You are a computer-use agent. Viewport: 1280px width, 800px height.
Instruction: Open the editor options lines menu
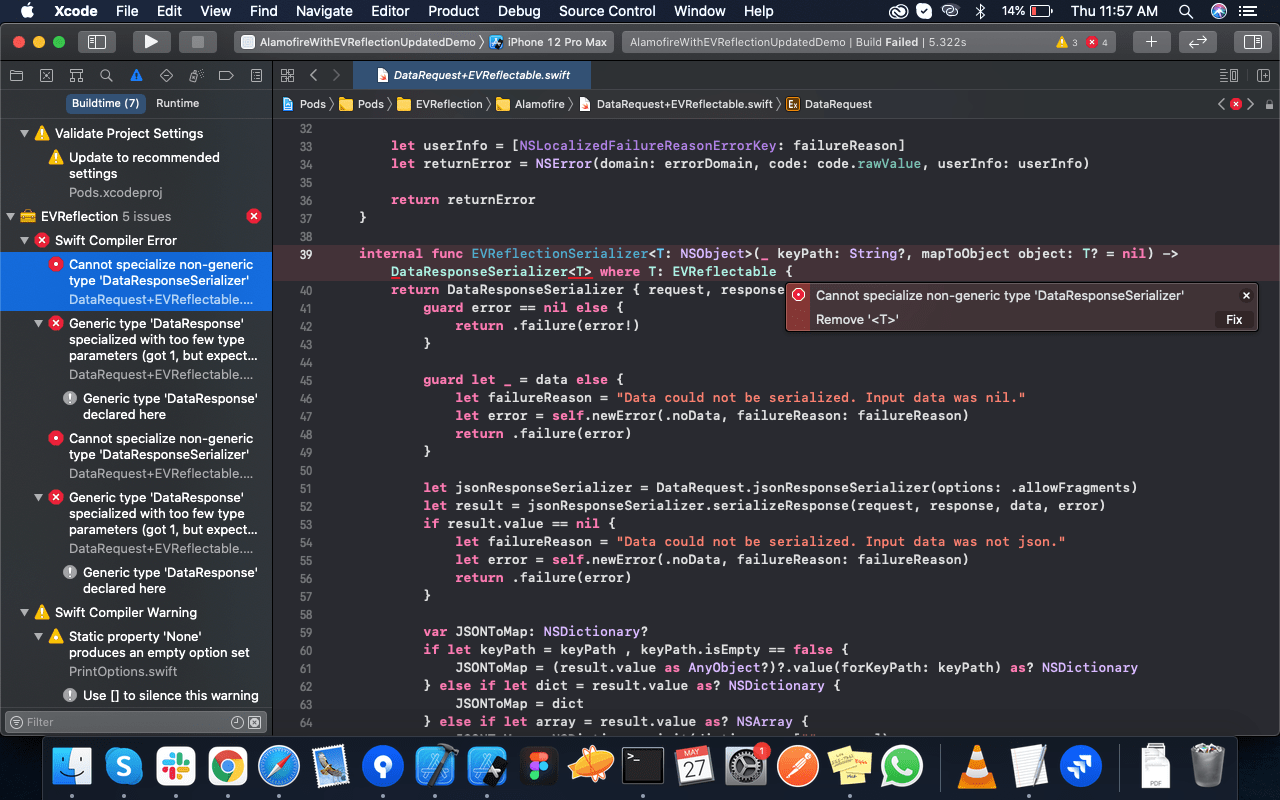click(x=1227, y=76)
